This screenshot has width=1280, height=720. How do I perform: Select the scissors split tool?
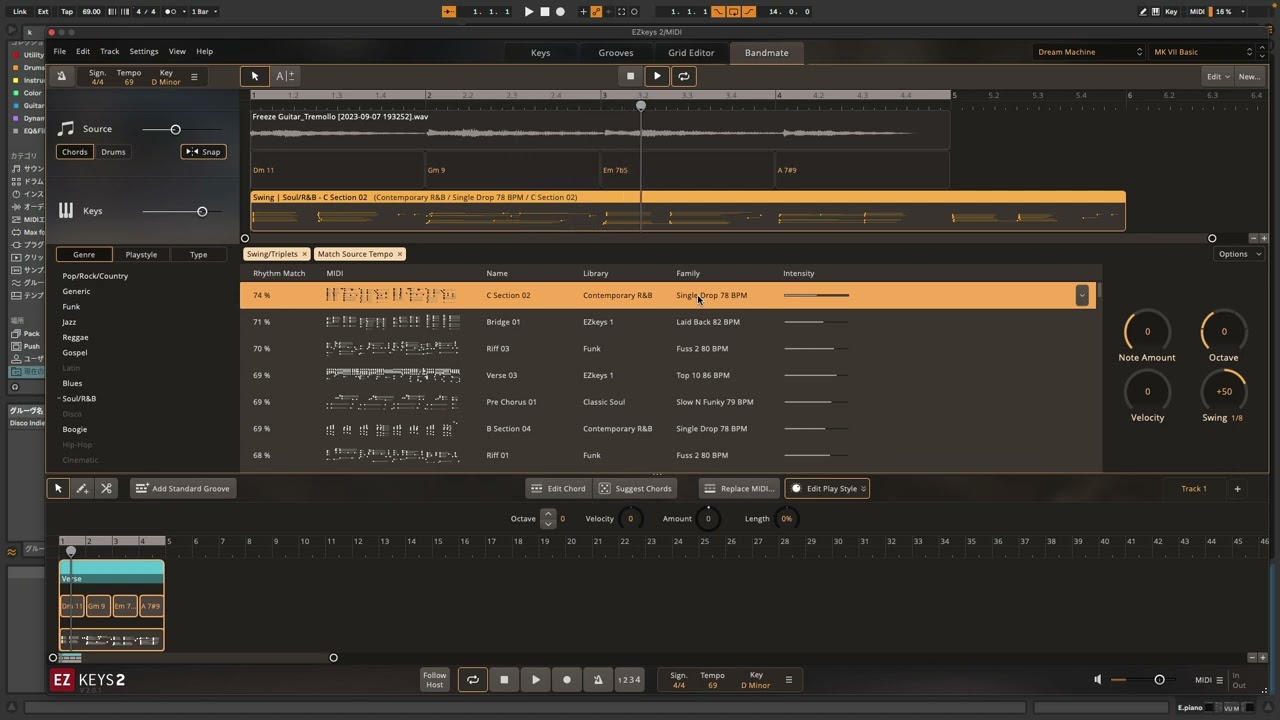coord(106,488)
